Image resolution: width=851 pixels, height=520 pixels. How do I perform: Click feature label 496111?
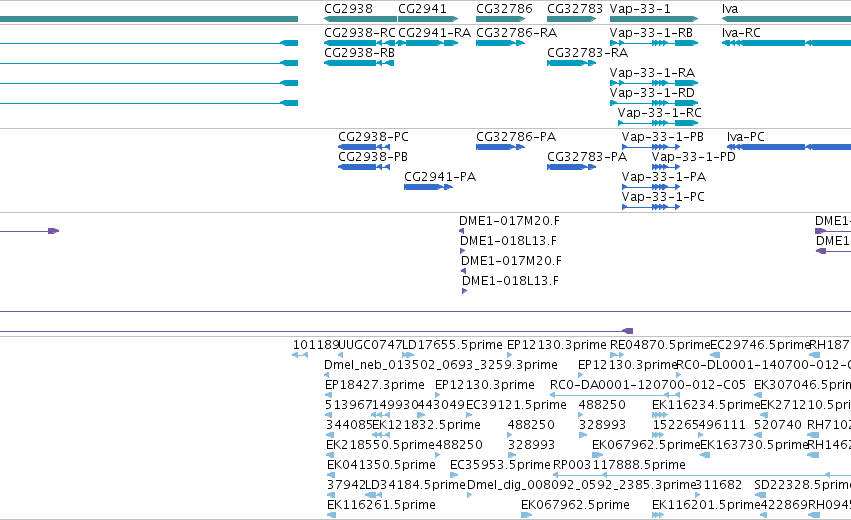pos(722,425)
